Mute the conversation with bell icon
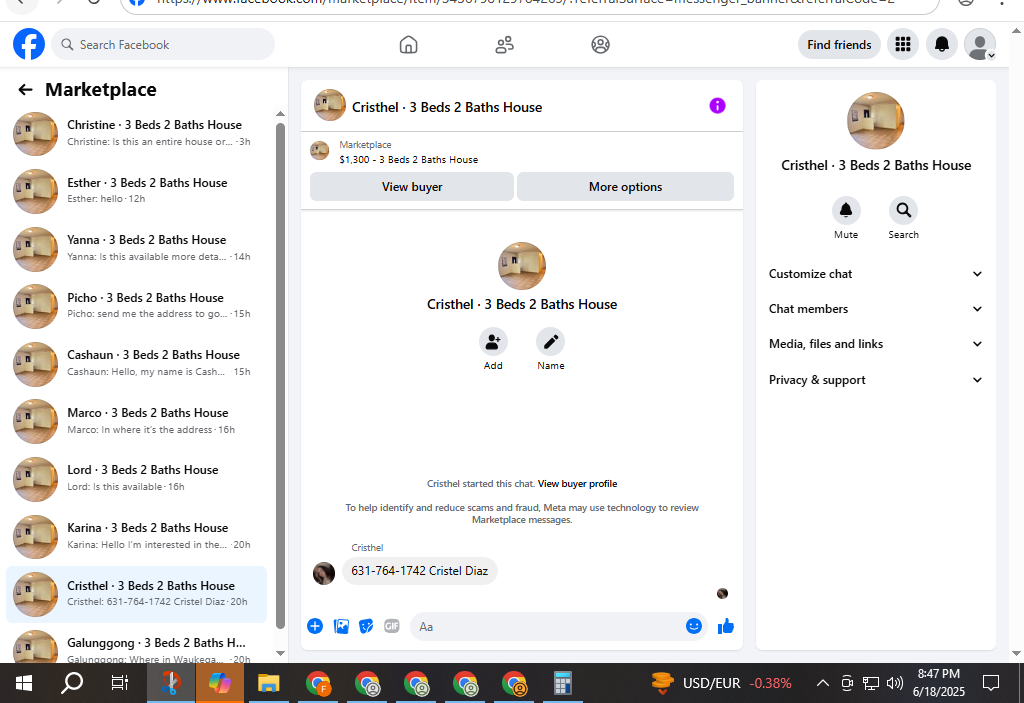 click(x=846, y=210)
